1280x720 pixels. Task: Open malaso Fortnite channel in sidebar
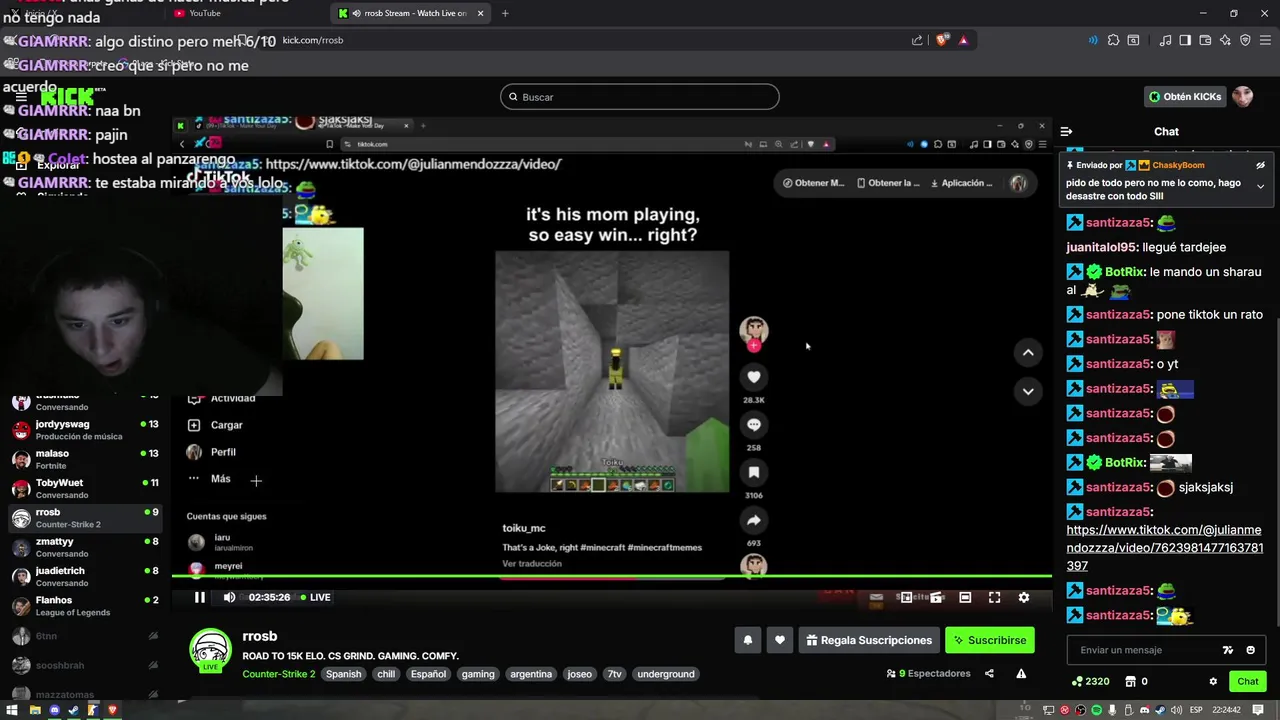click(84, 459)
